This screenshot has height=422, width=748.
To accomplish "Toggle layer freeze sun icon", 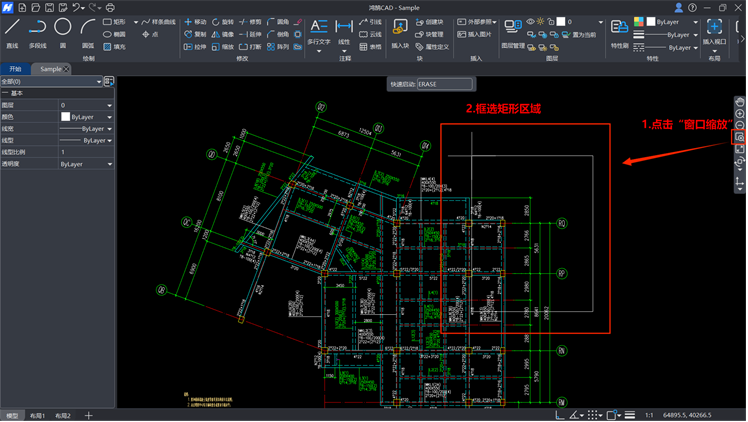I will tap(541, 21).
